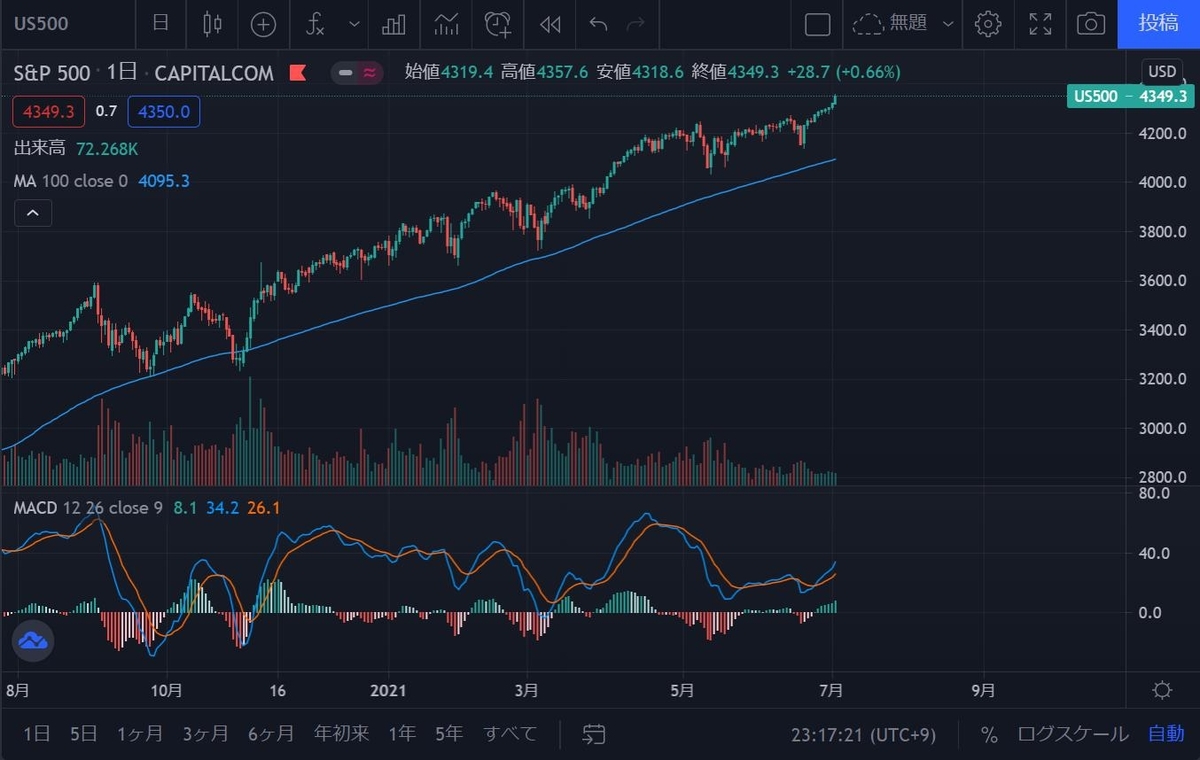
Task: Open the time axis settings gear
Action: [x=1162, y=690]
